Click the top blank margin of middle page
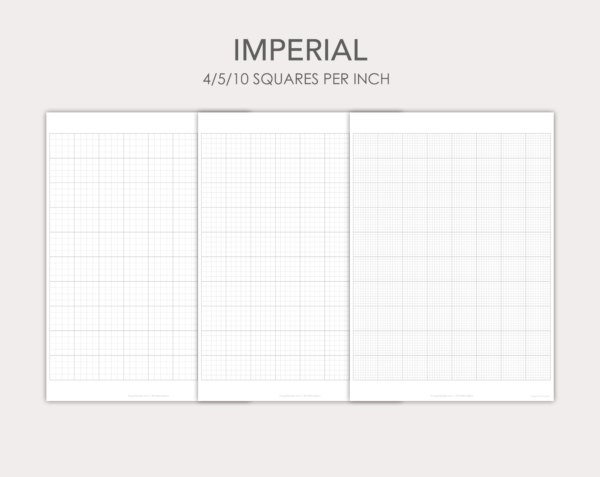Viewport: 600px width, 477px height. (x=274, y=122)
